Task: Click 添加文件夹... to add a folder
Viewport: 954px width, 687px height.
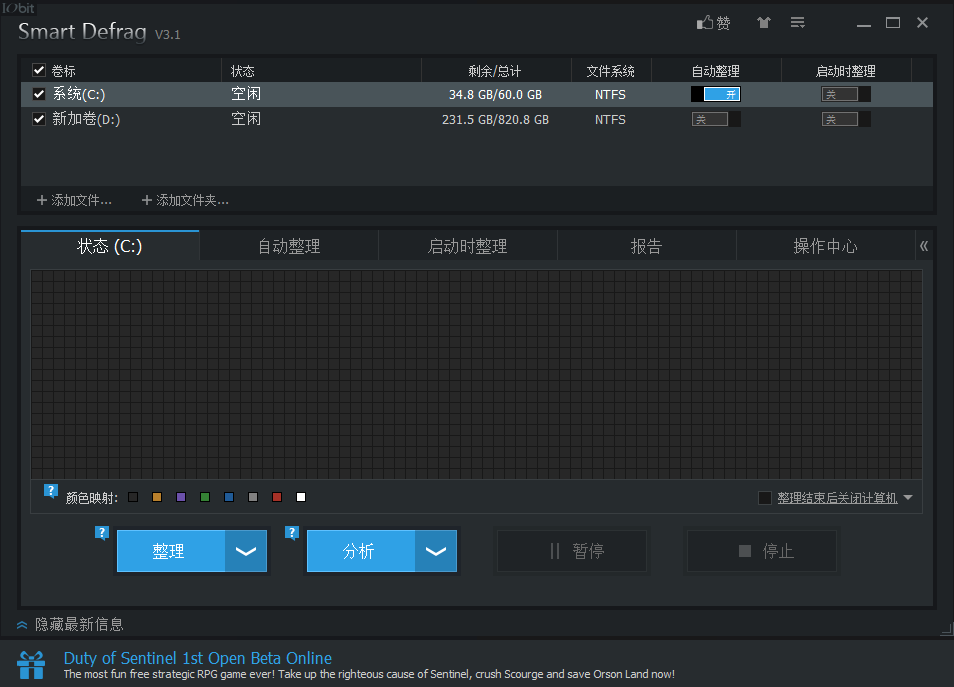Action: coord(185,200)
